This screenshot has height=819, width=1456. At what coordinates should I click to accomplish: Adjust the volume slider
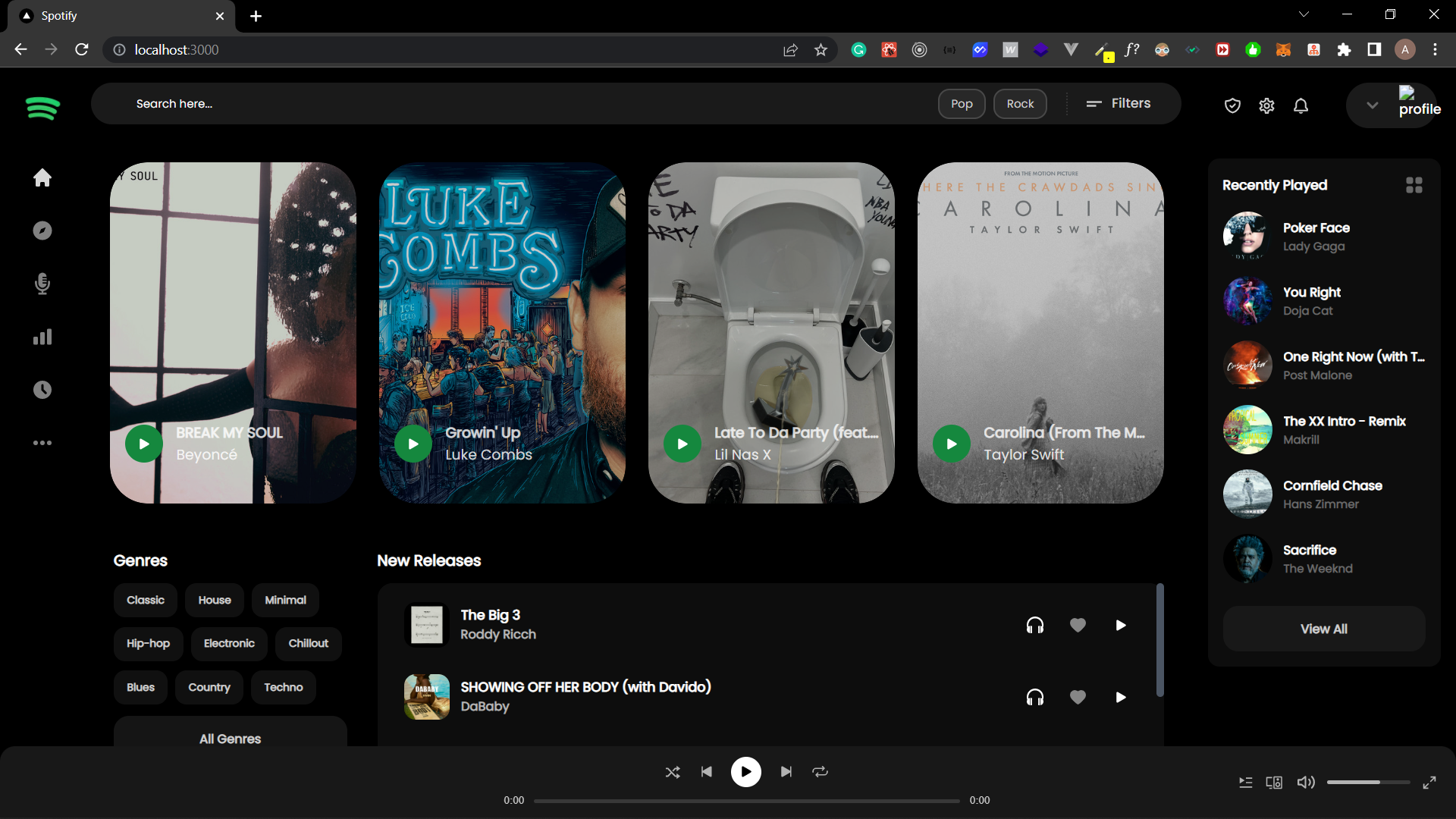1369,782
